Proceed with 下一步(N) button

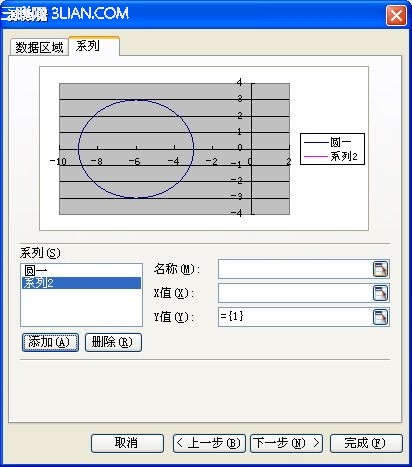286,443
